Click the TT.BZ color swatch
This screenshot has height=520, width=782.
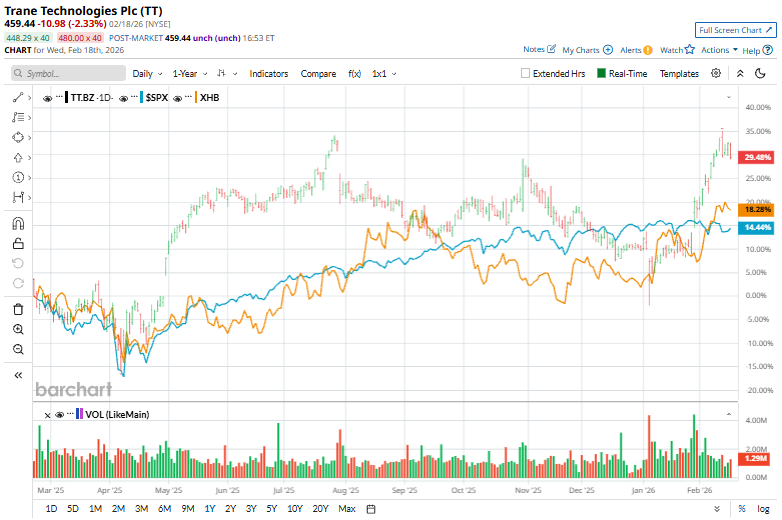[x=67, y=97]
